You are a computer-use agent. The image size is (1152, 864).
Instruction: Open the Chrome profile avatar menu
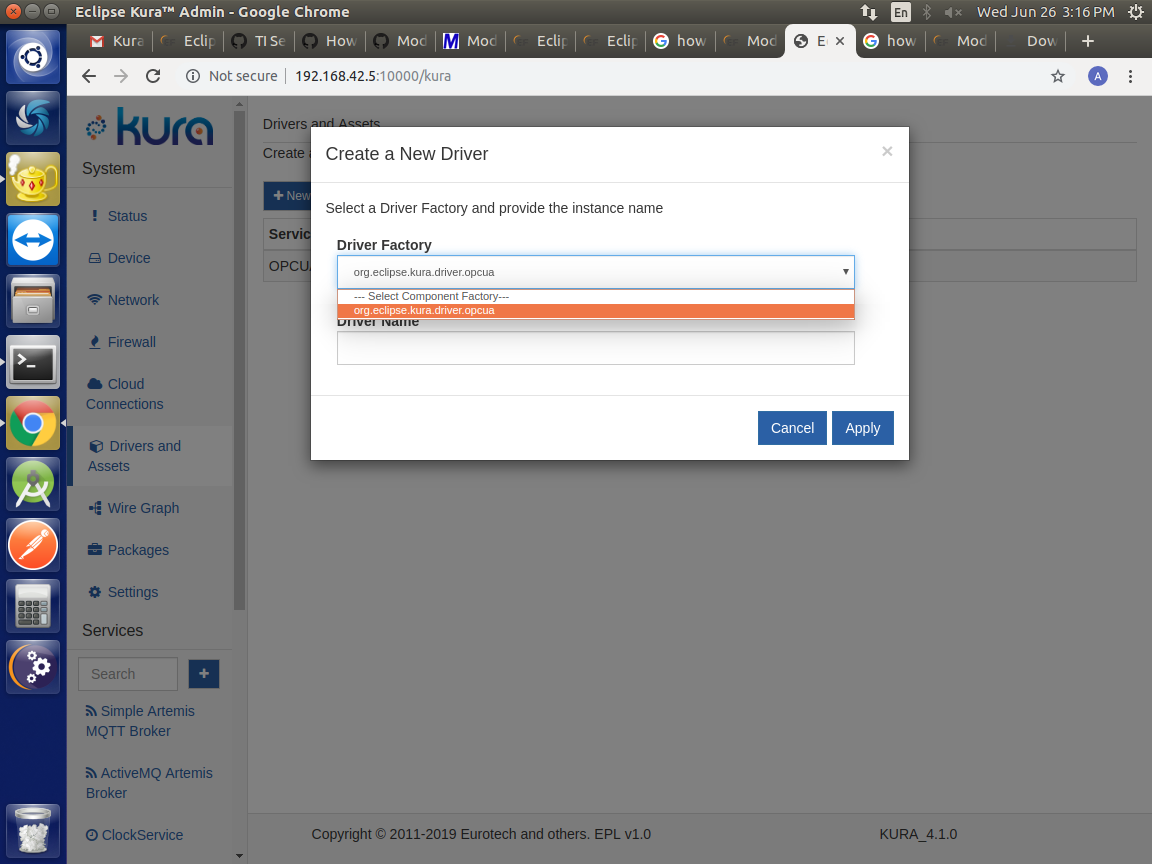pos(1098,76)
